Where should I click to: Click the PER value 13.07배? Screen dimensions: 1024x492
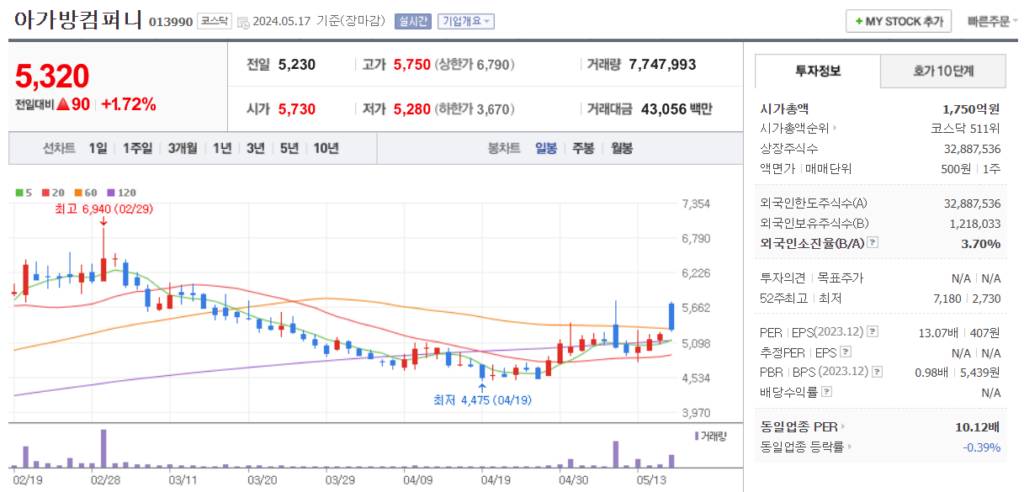point(937,333)
